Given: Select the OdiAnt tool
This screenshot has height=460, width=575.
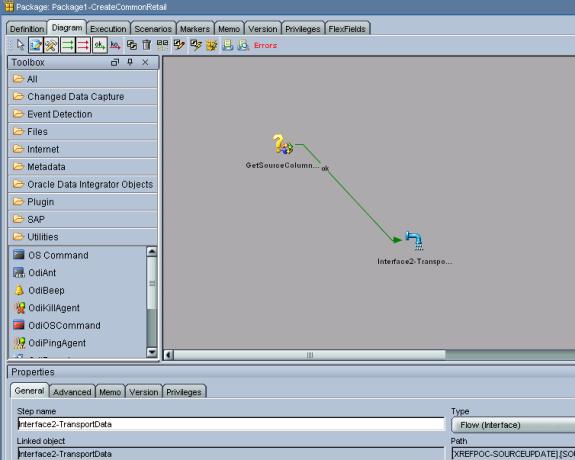Looking at the screenshot, I should click(x=35, y=273).
